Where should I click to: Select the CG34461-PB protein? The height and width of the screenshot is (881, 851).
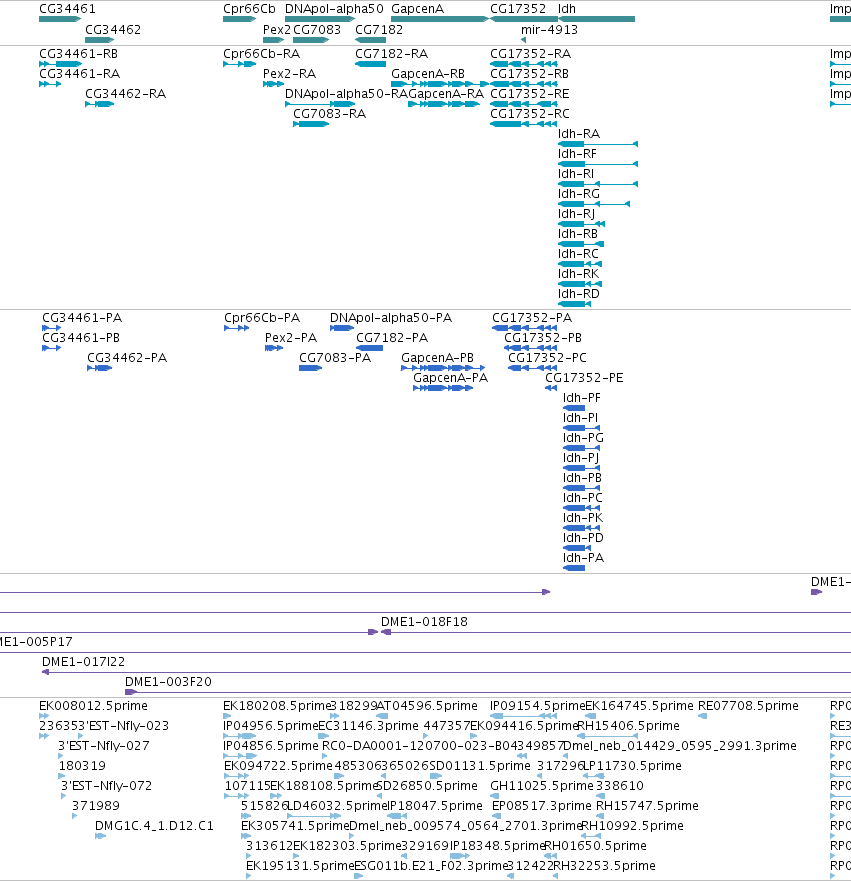52,348
